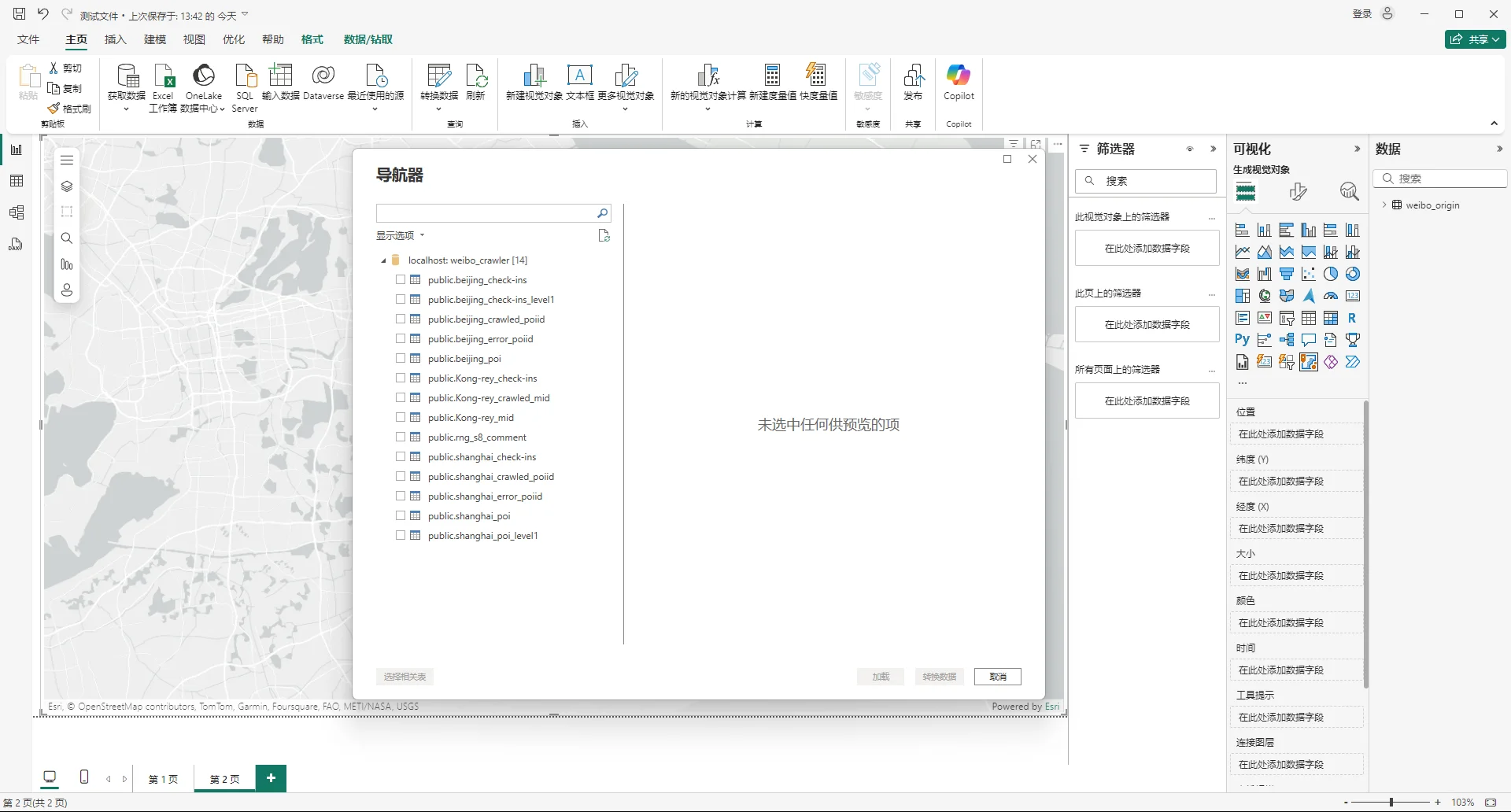1511x812 pixels.
Task: Open the SQL Server data source
Action: (x=244, y=83)
